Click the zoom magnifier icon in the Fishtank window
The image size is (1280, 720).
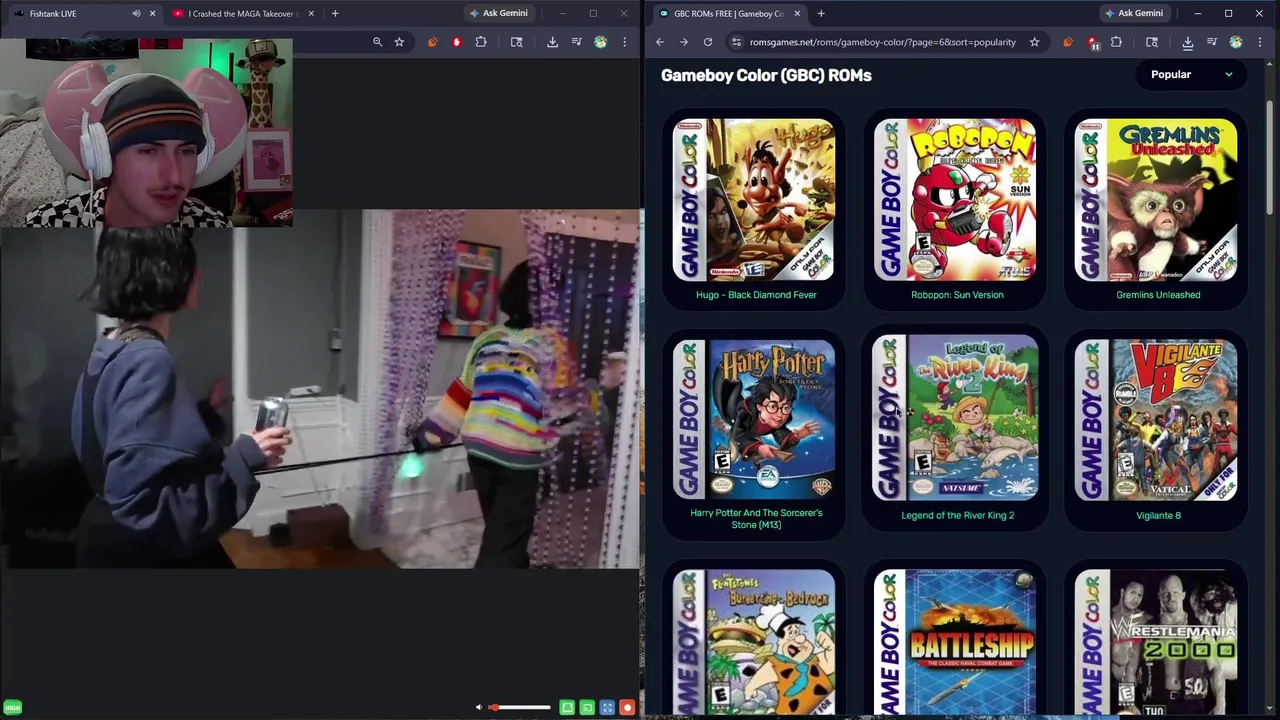click(x=377, y=42)
